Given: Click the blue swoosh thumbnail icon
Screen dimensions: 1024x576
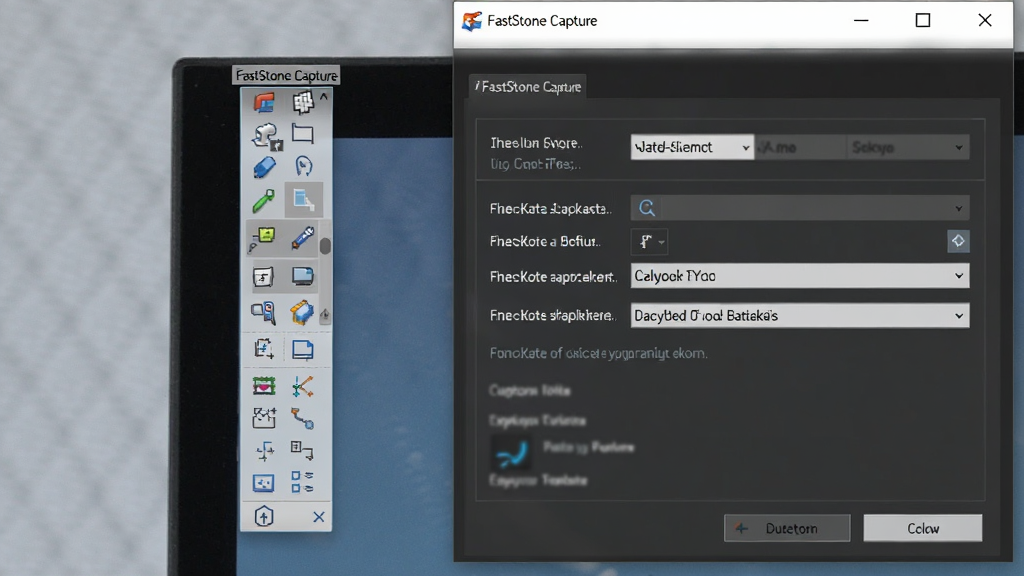Looking at the screenshot, I should pos(511,453).
